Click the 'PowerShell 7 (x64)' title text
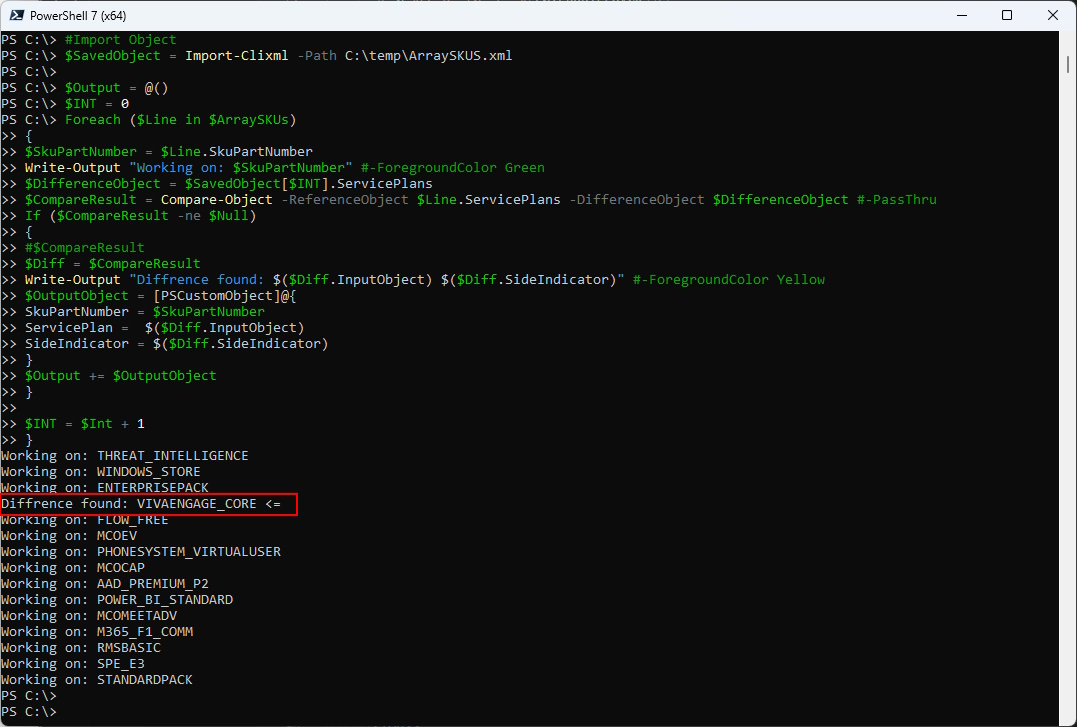1077x727 pixels. (x=78, y=16)
